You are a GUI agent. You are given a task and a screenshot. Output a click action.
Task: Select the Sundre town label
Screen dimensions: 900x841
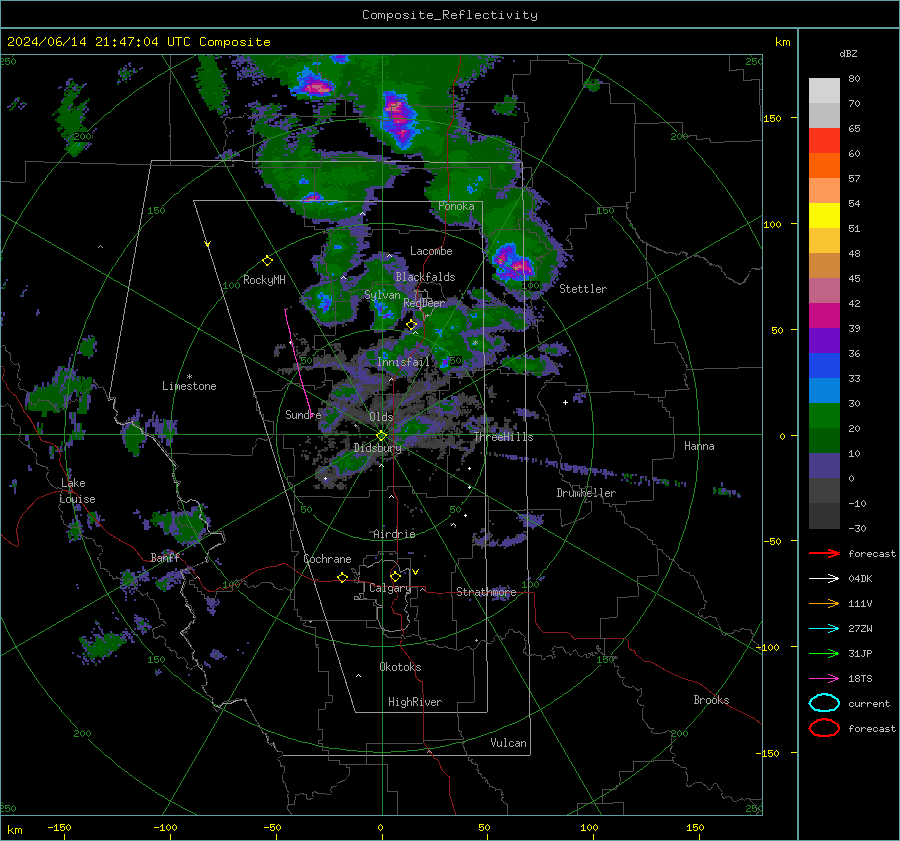[x=303, y=414]
